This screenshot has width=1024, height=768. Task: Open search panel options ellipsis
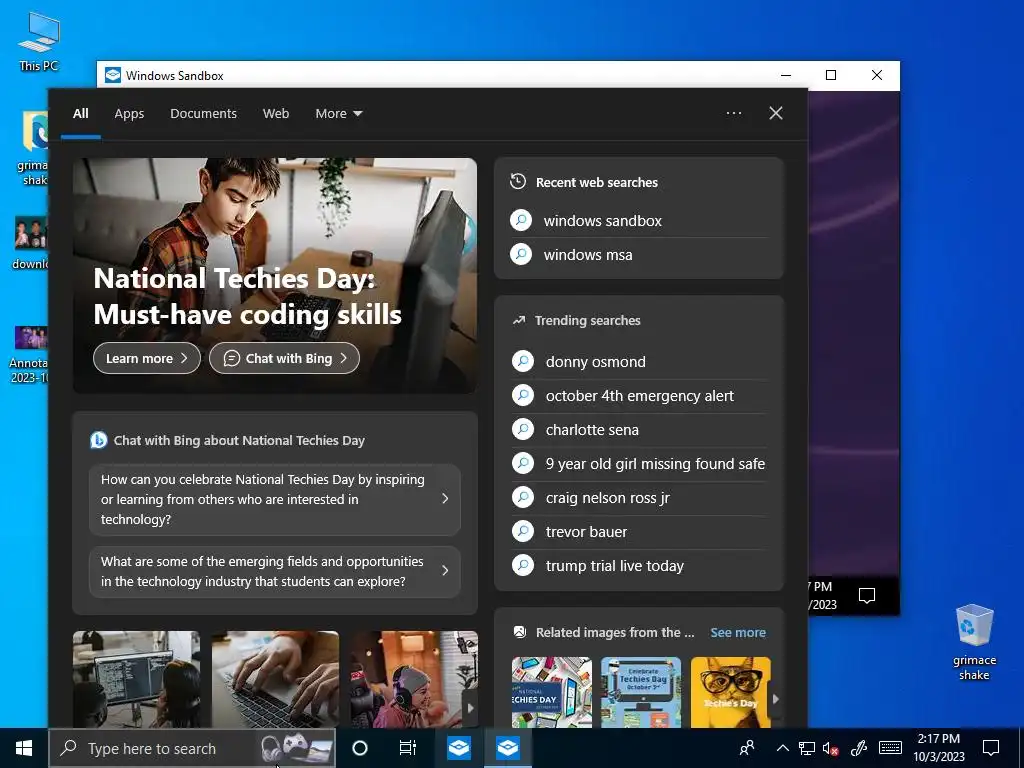coord(734,113)
